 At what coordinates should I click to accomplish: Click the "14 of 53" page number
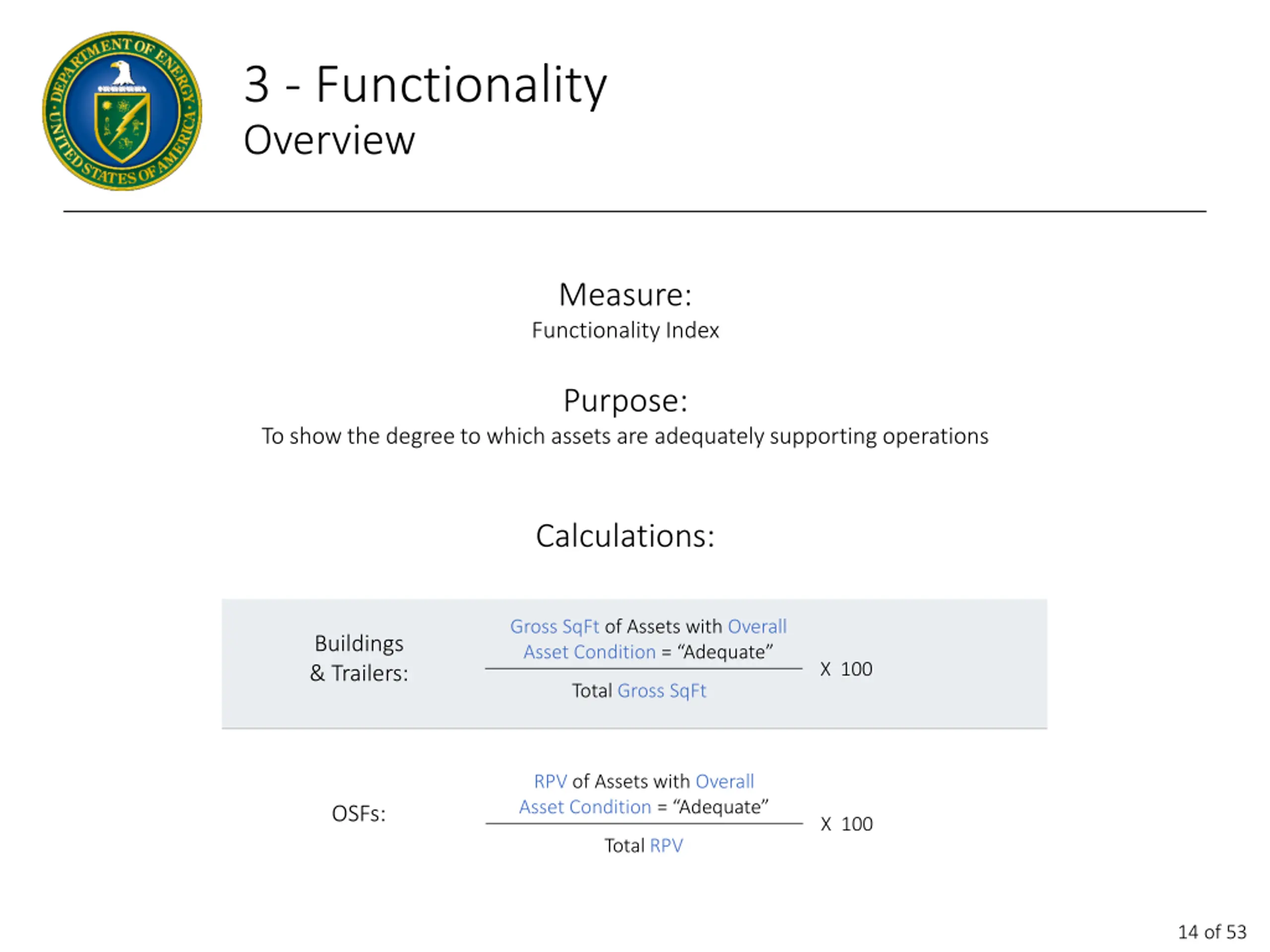pyautogui.click(x=1212, y=932)
